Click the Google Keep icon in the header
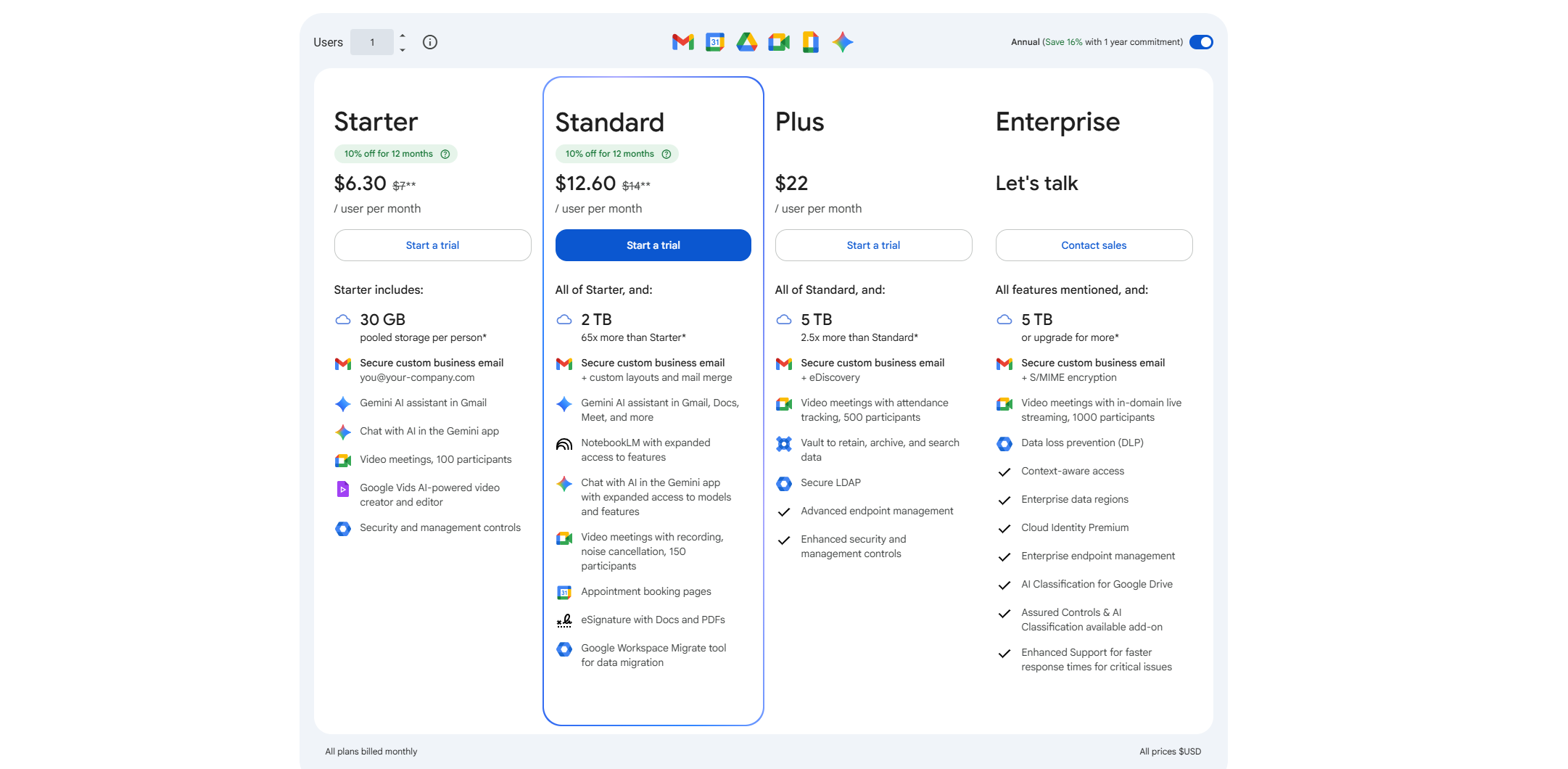 [x=811, y=42]
